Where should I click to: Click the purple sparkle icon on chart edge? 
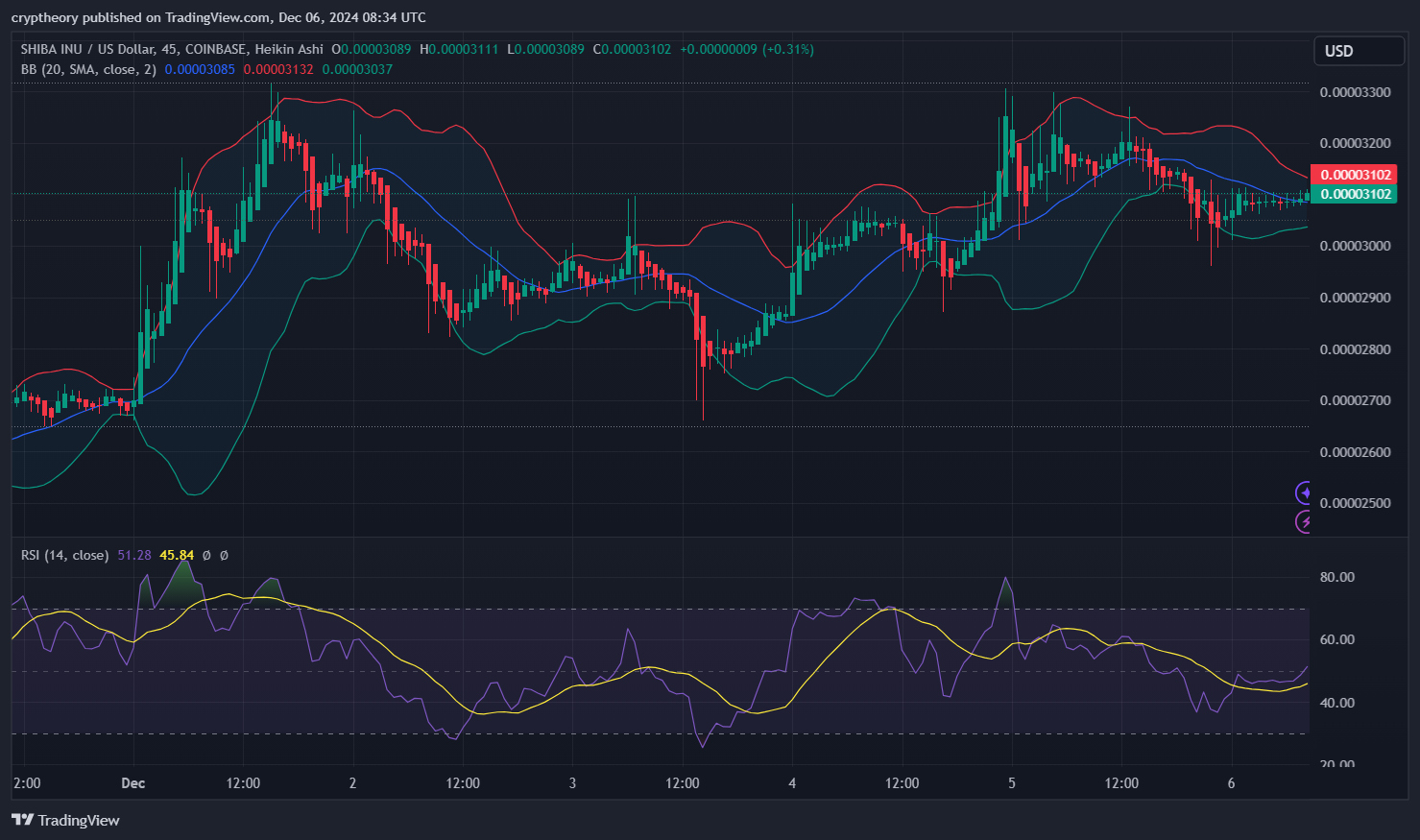(x=1303, y=492)
